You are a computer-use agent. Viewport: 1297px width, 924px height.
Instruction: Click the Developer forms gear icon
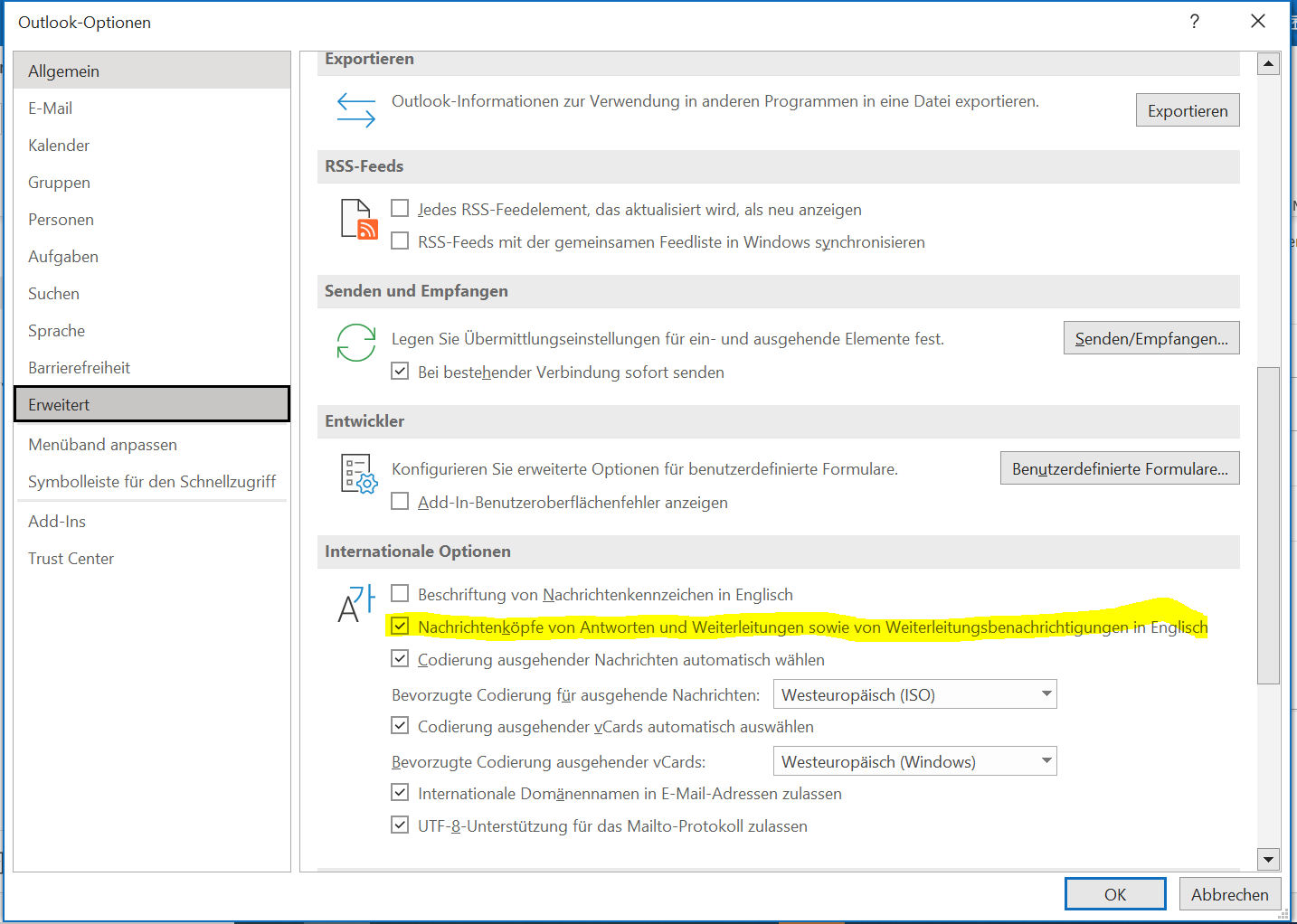click(358, 474)
